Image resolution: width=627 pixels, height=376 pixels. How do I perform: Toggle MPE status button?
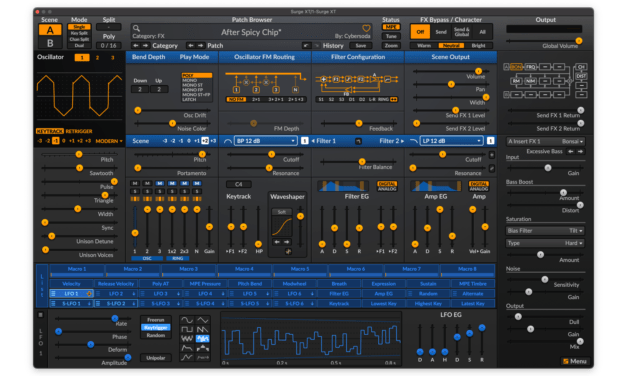391,27
